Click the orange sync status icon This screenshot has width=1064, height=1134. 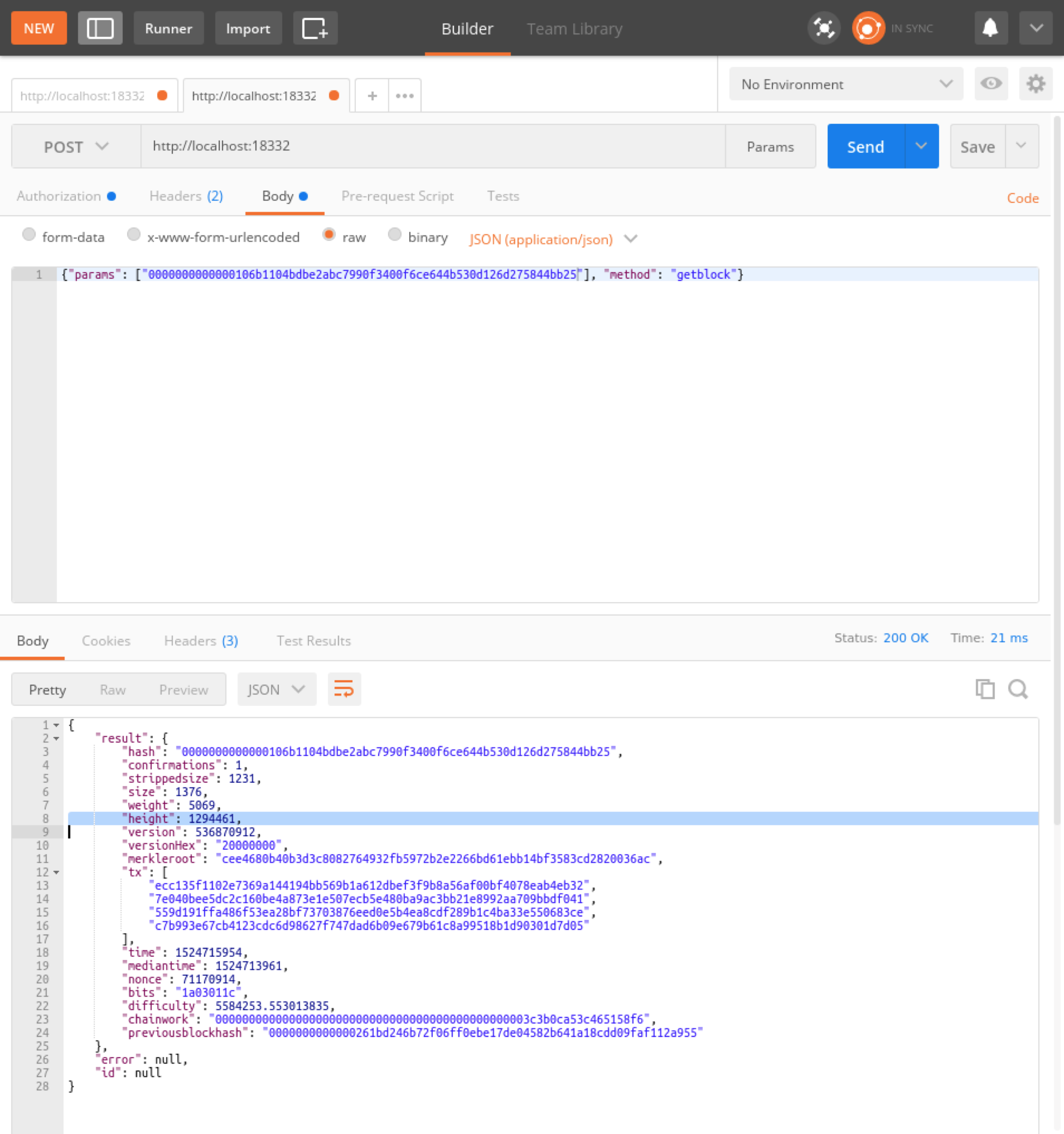[x=868, y=28]
